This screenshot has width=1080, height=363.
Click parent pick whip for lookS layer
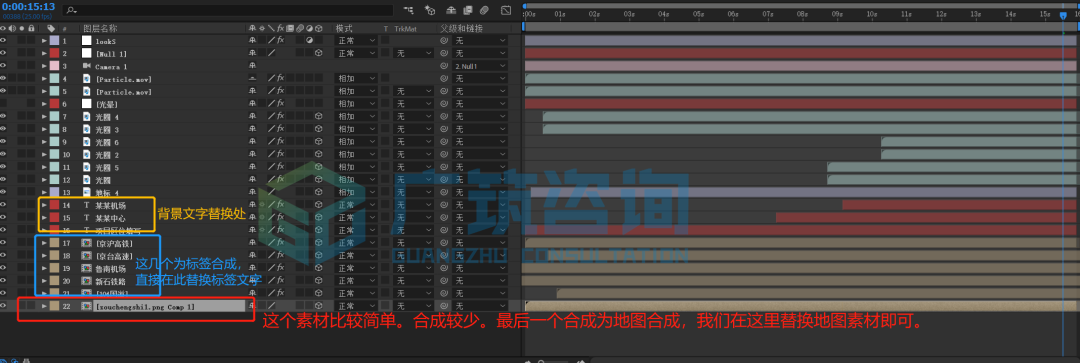444,41
